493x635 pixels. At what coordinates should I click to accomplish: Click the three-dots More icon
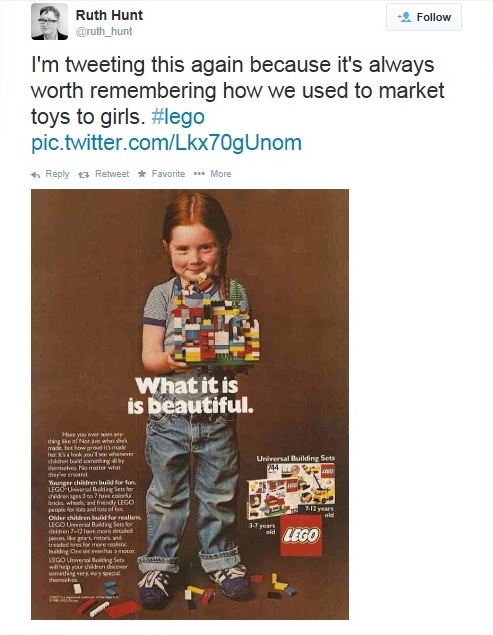199,174
